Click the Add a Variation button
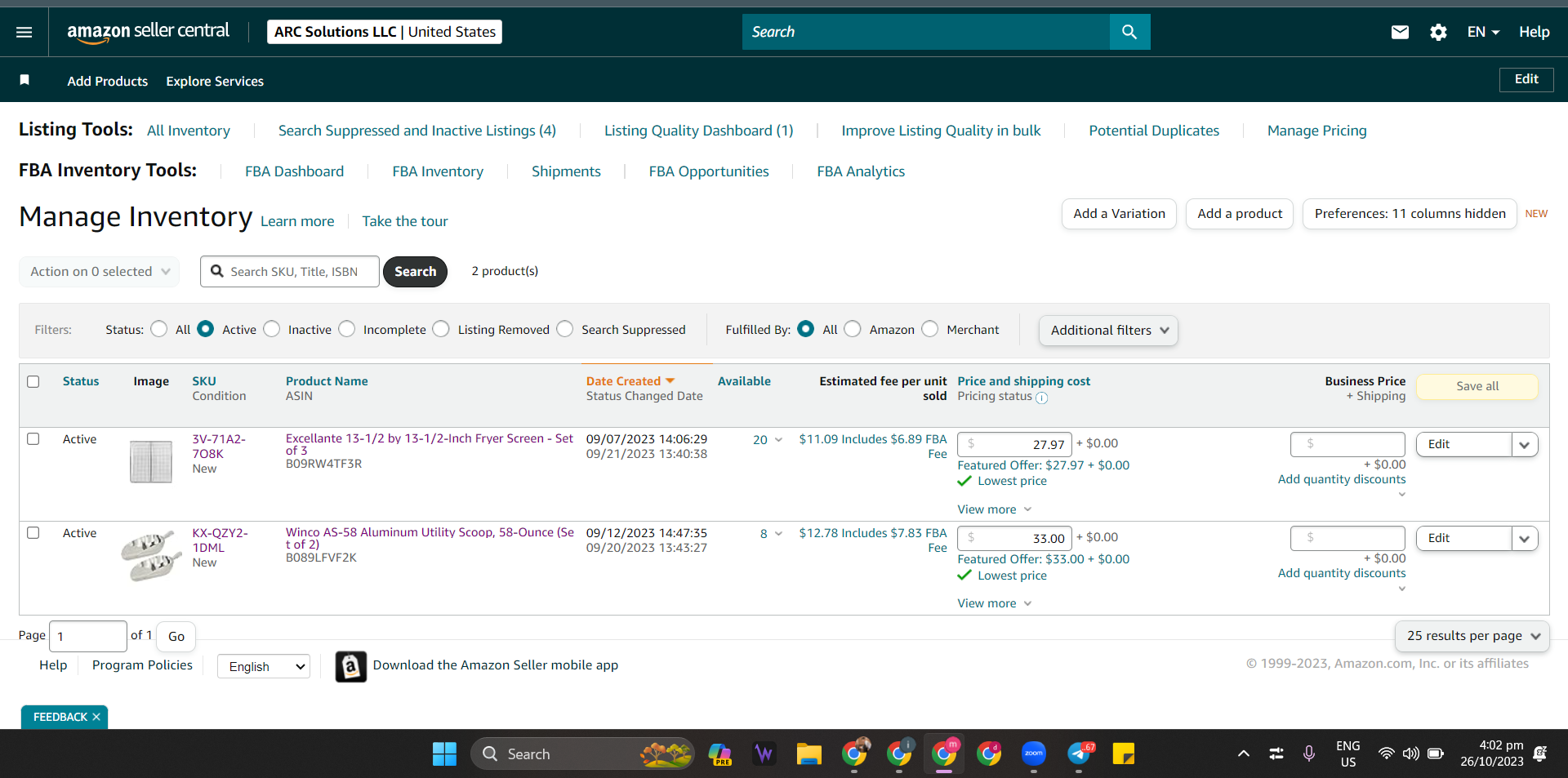Viewport: 1568px width, 778px height. [x=1119, y=214]
